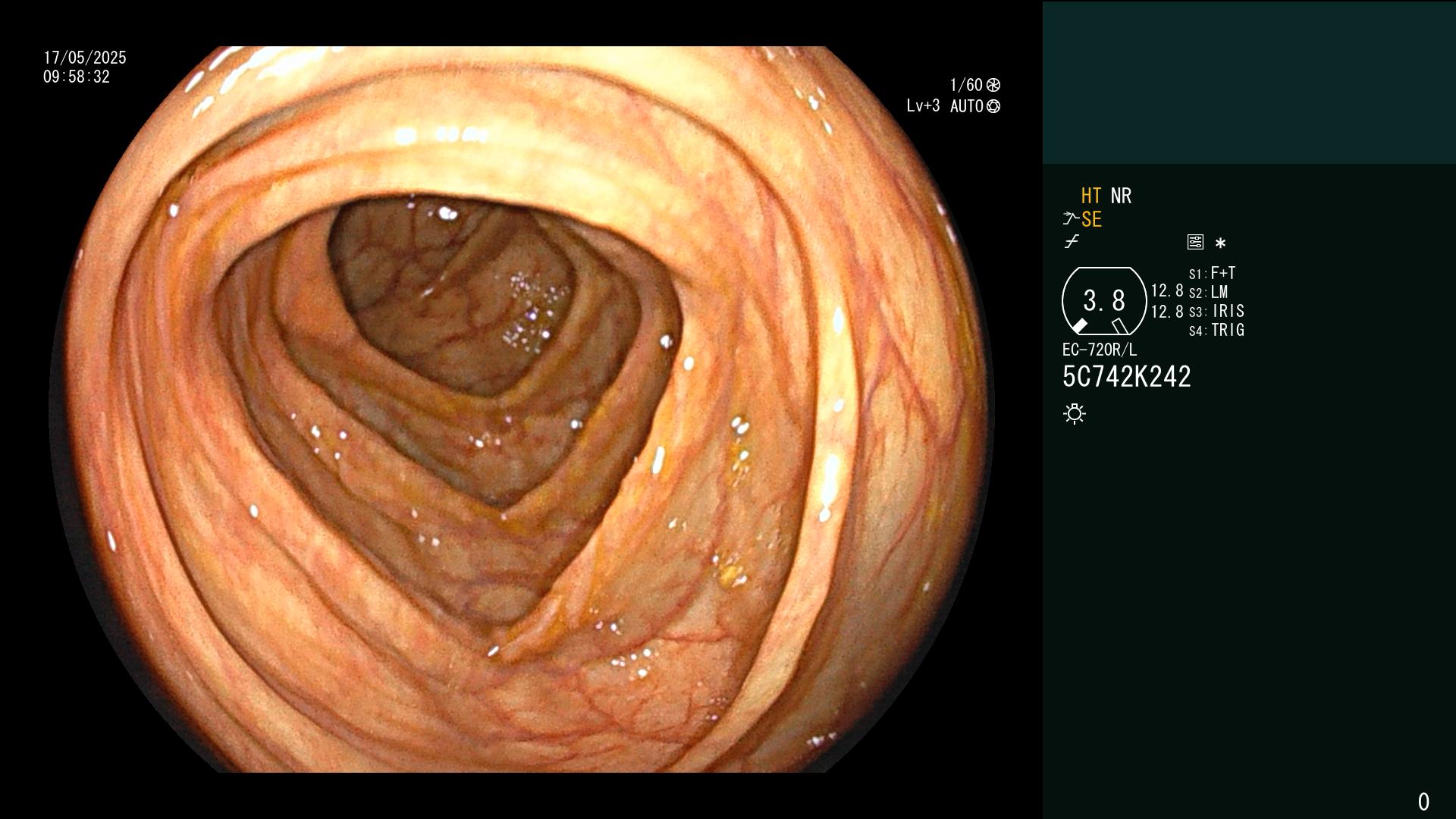Click the serial number 5C742K242
The width and height of the screenshot is (1456, 819).
pos(1127,377)
